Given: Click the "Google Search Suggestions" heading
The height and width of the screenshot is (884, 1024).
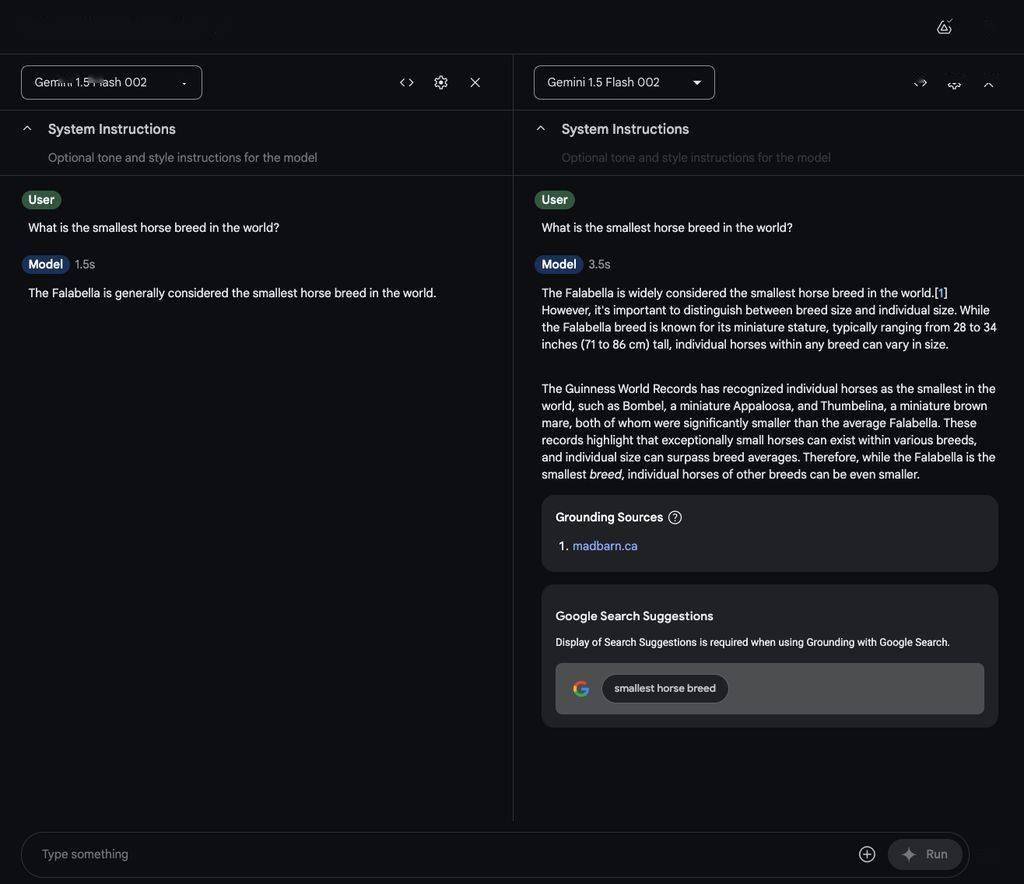Looking at the screenshot, I should tap(634, 616).
